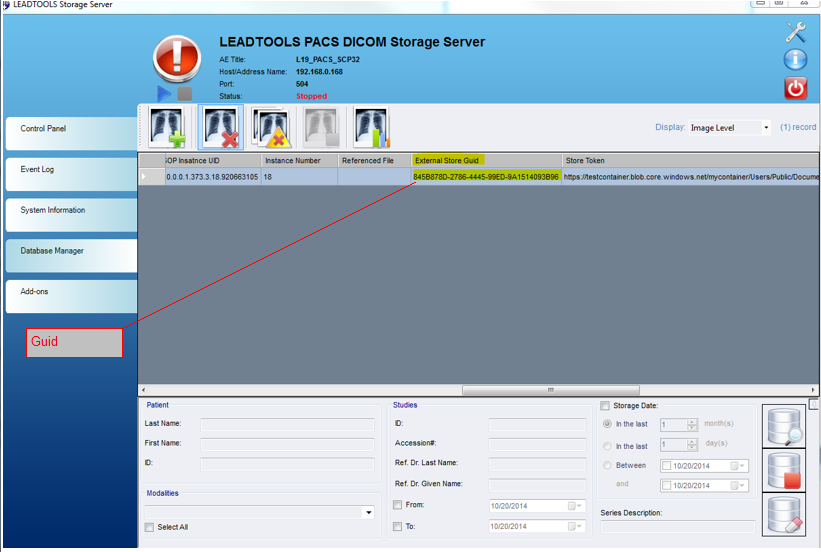The height and width of the screenshot is (552, 821).
Task: Open the Studies To date picker dropdown
Action: pos(575,526)
